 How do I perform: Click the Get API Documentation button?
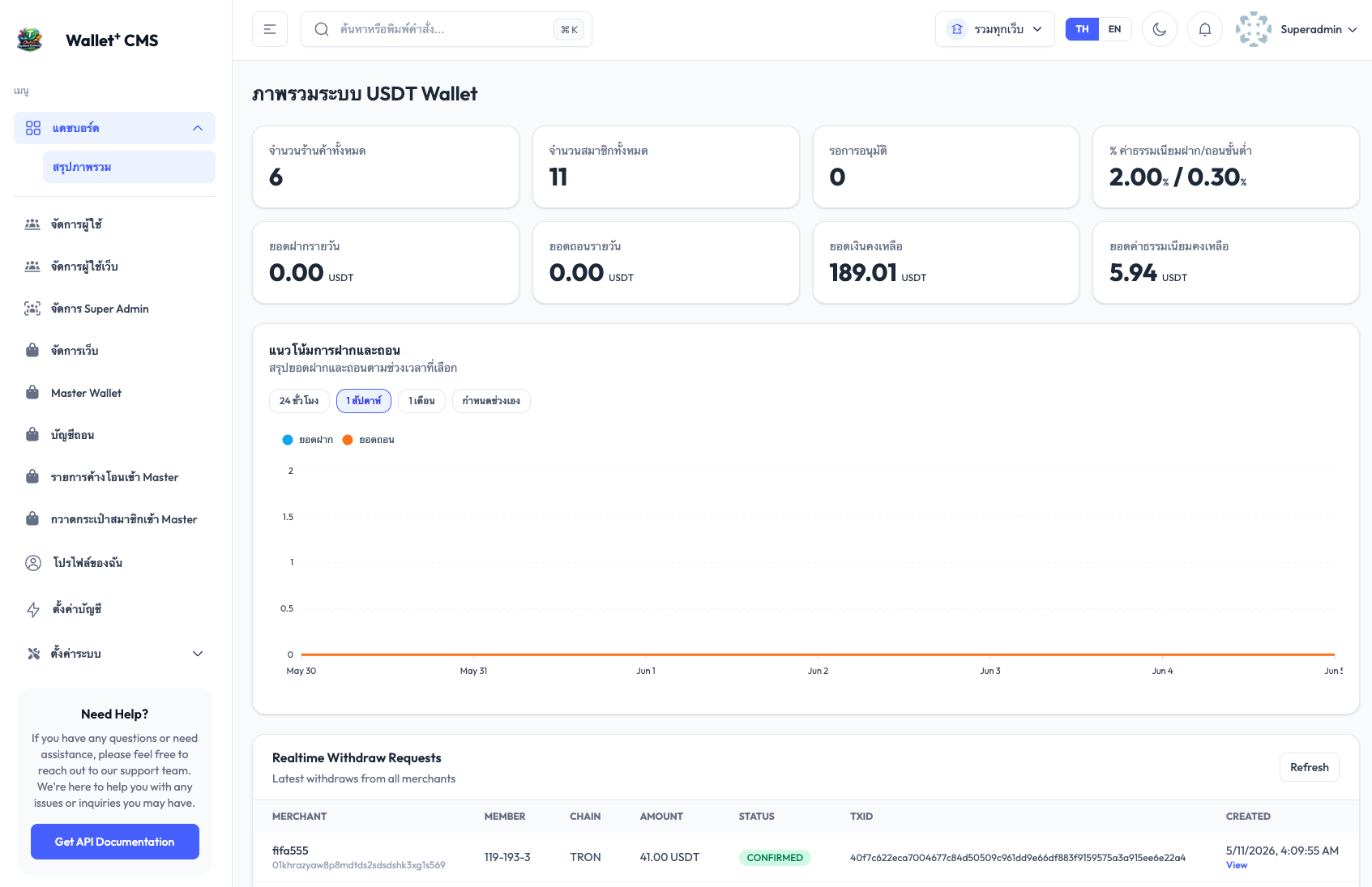pyautogui.click(x=115, y=842)
